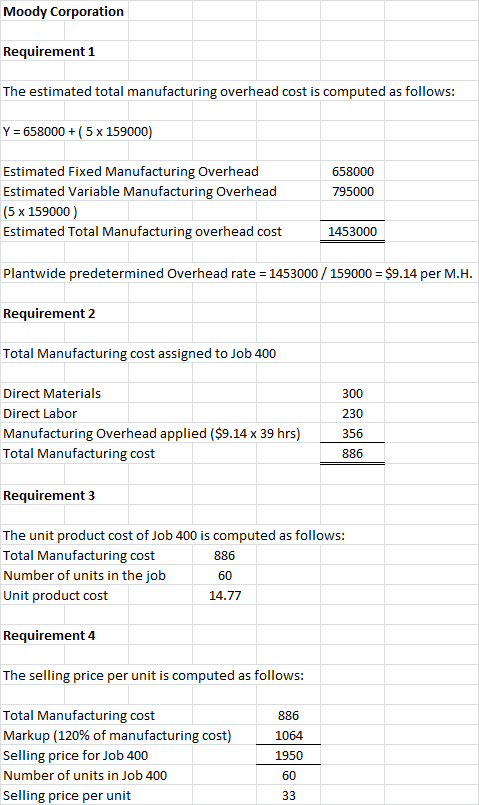This screenshot has width=479, height=805.
Task: Click the value 658000
Action: [x=353, y=171]
